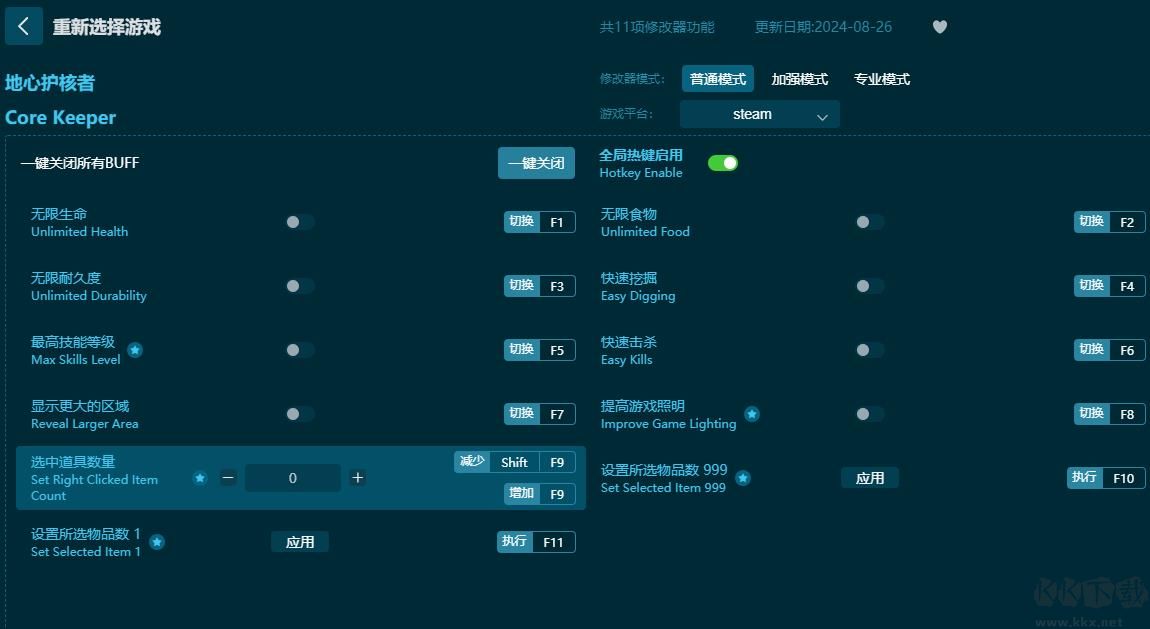This screenshot has width=1150, height=629.
Task: Toggle the Hotkey Enable switch off
Action: coord(723,161)
